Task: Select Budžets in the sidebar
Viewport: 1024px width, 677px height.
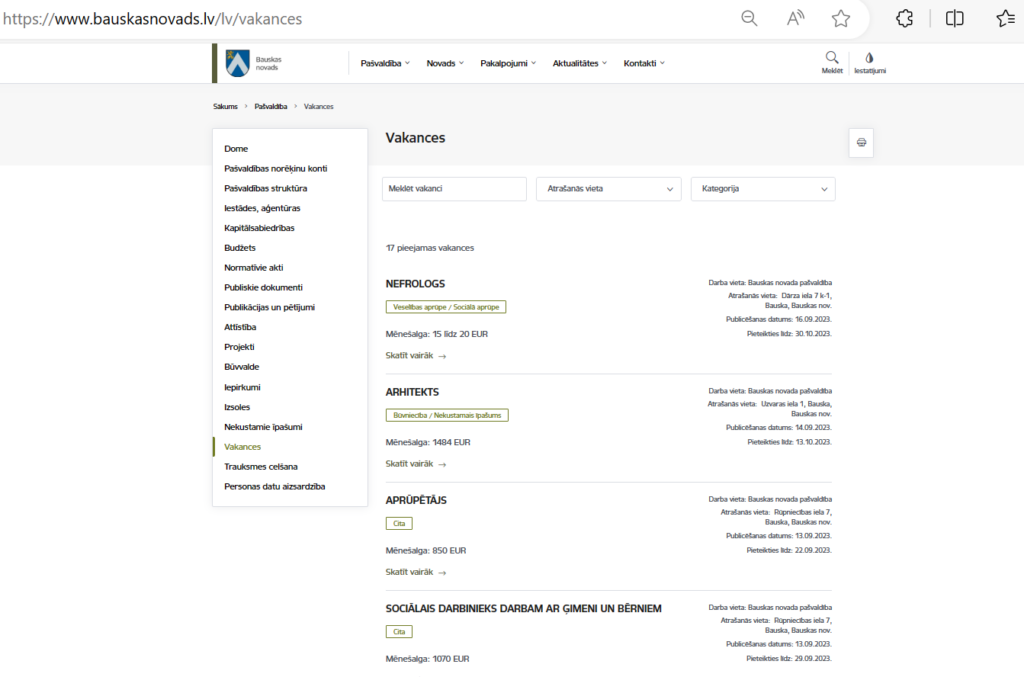Action: pos(239,248)
